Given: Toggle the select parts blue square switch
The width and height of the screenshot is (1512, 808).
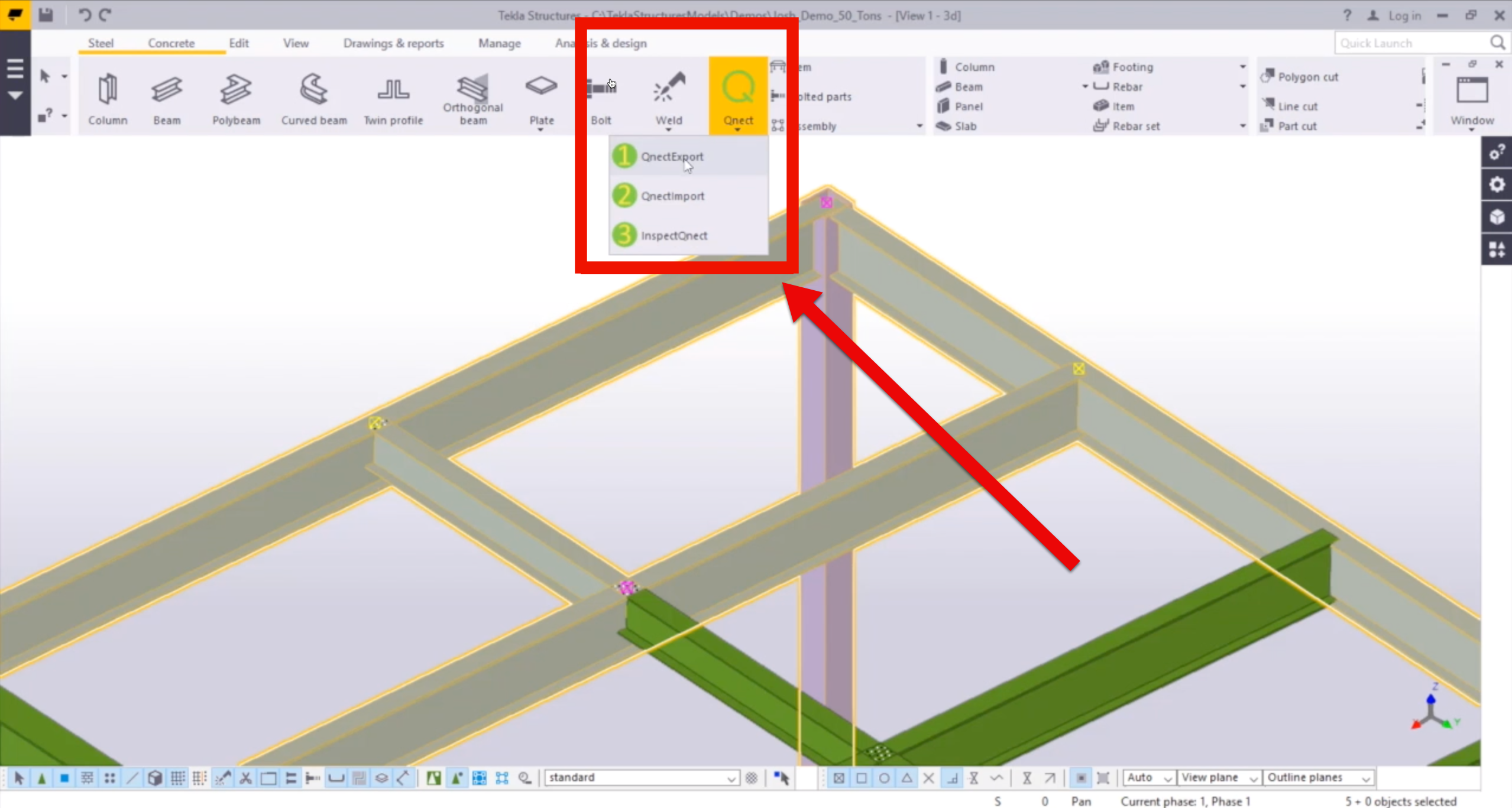Looking at the screenshot, I should (64, 778).
